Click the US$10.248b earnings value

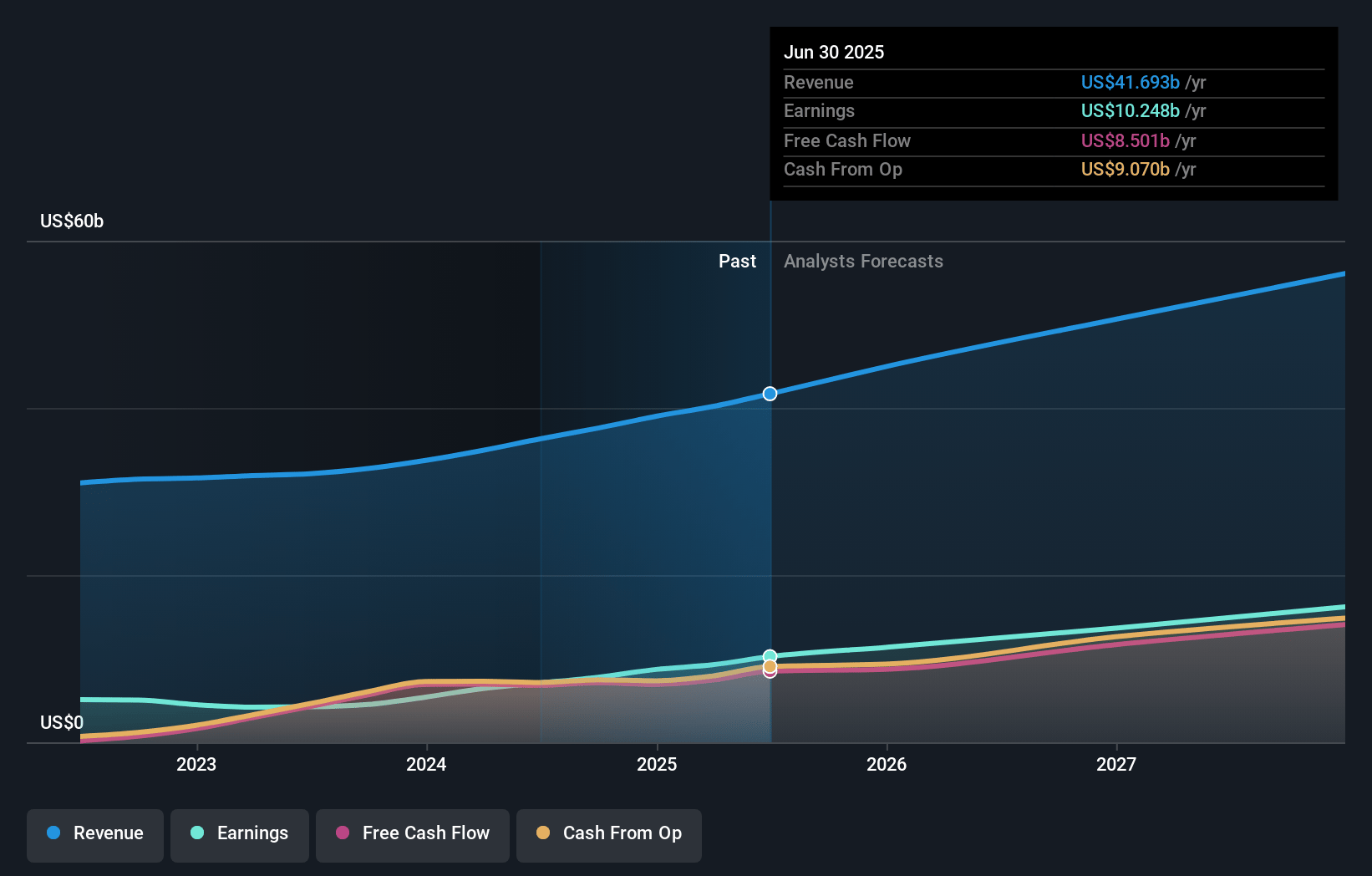click(1131, 111)
